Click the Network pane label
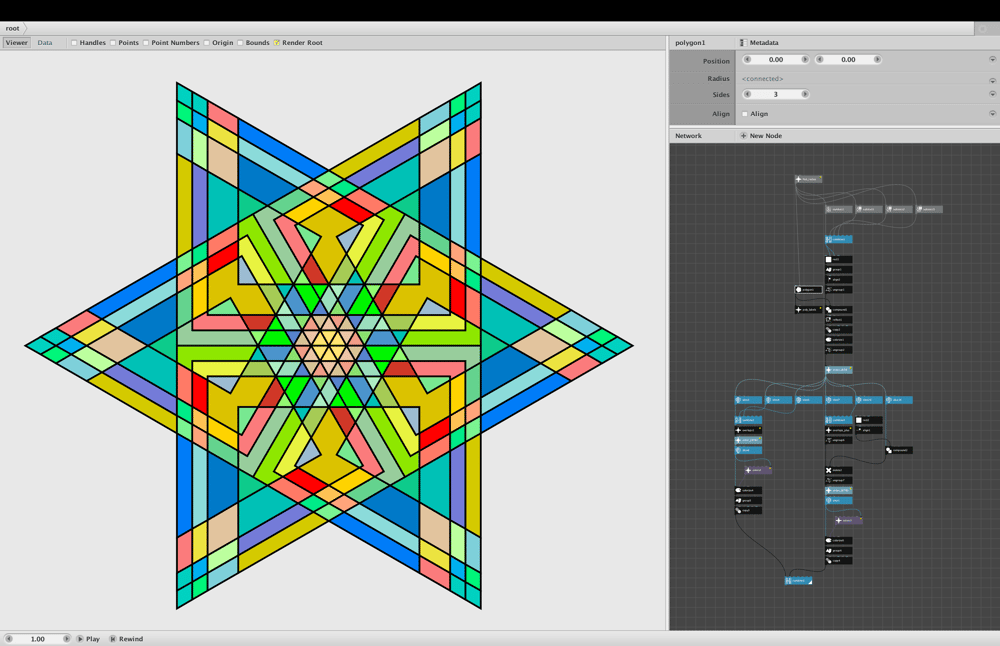 click(688, 136)
